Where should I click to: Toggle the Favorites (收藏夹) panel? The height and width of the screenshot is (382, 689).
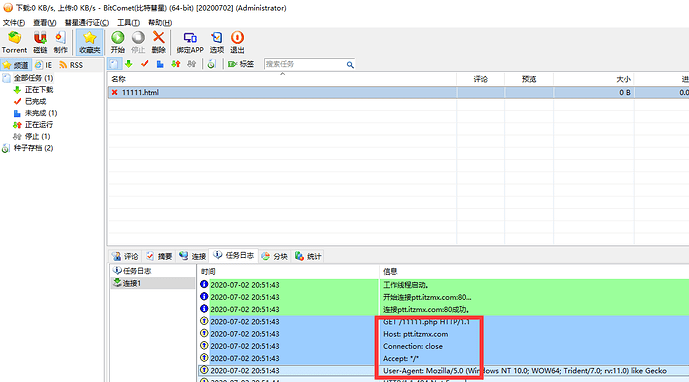pos(90,42)
